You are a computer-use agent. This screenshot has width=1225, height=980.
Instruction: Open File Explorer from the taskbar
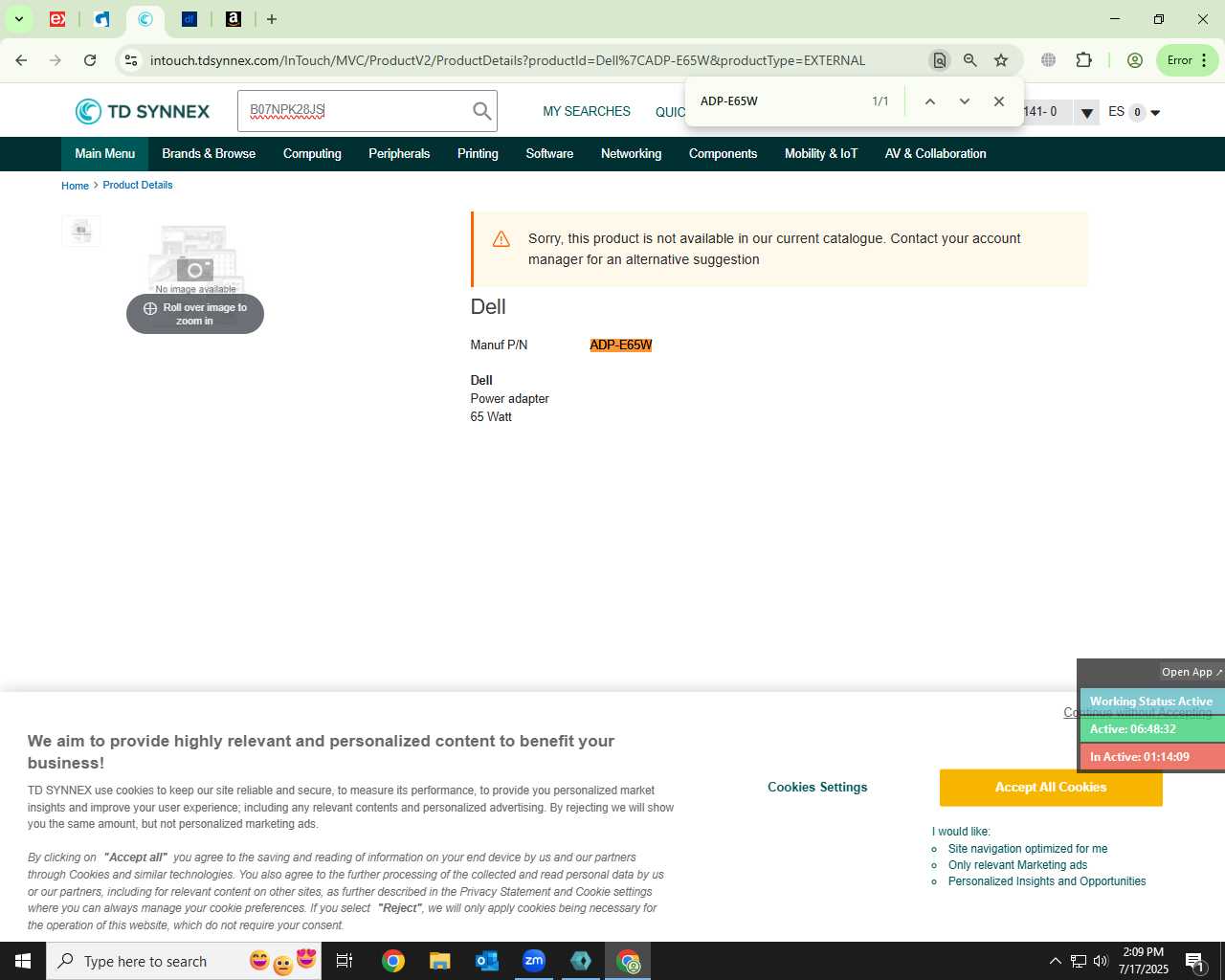pos(439,961)
